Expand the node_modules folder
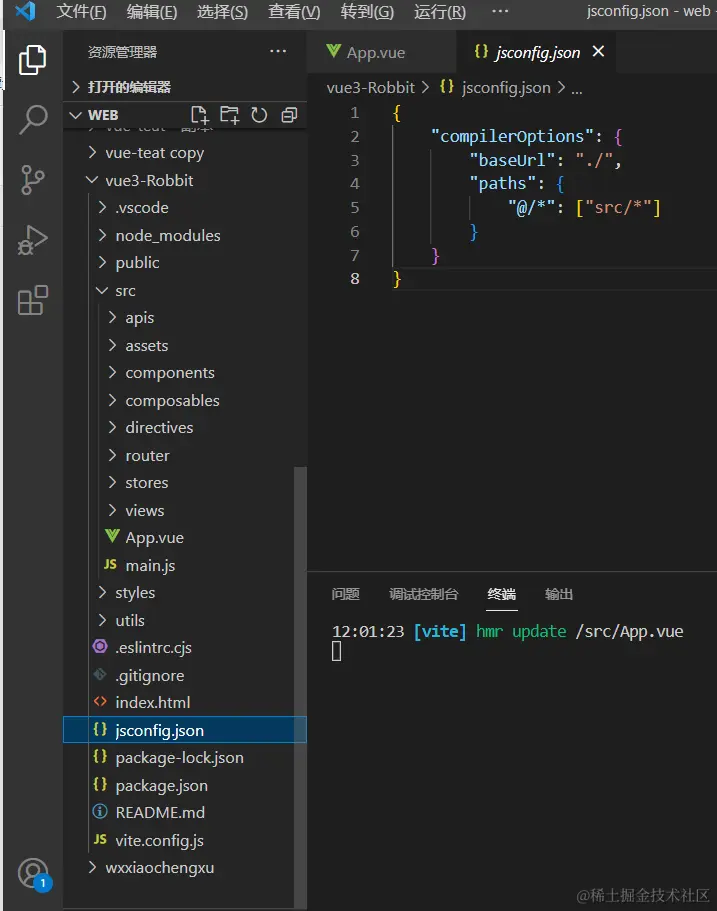This screenshot has width=717, height=911. [x=185, y=235]
